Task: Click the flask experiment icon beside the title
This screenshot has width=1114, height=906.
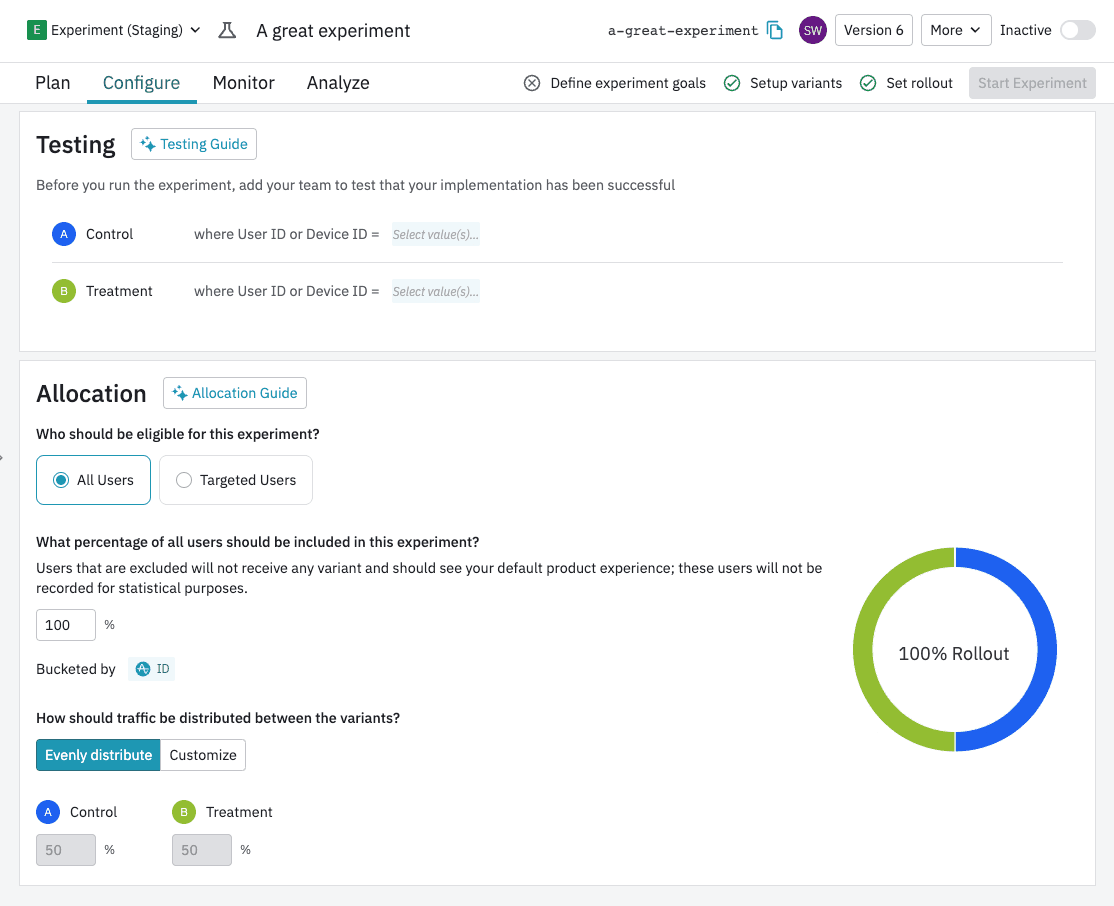Action: click(227, 30)
